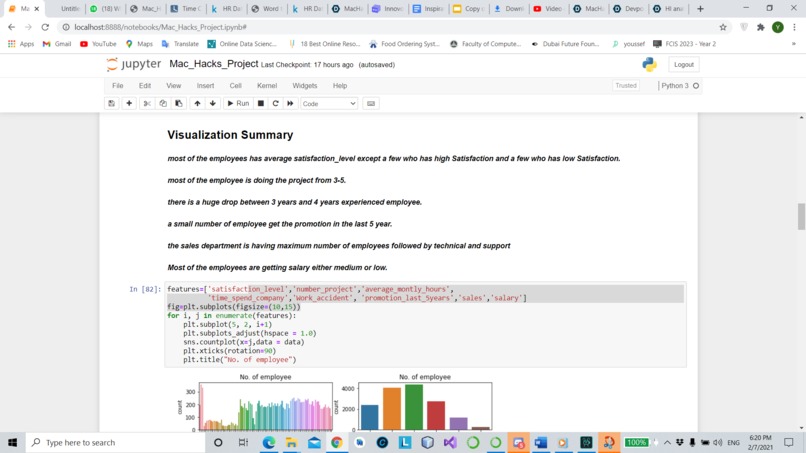Open the Maps bookmark

(139, 44)
